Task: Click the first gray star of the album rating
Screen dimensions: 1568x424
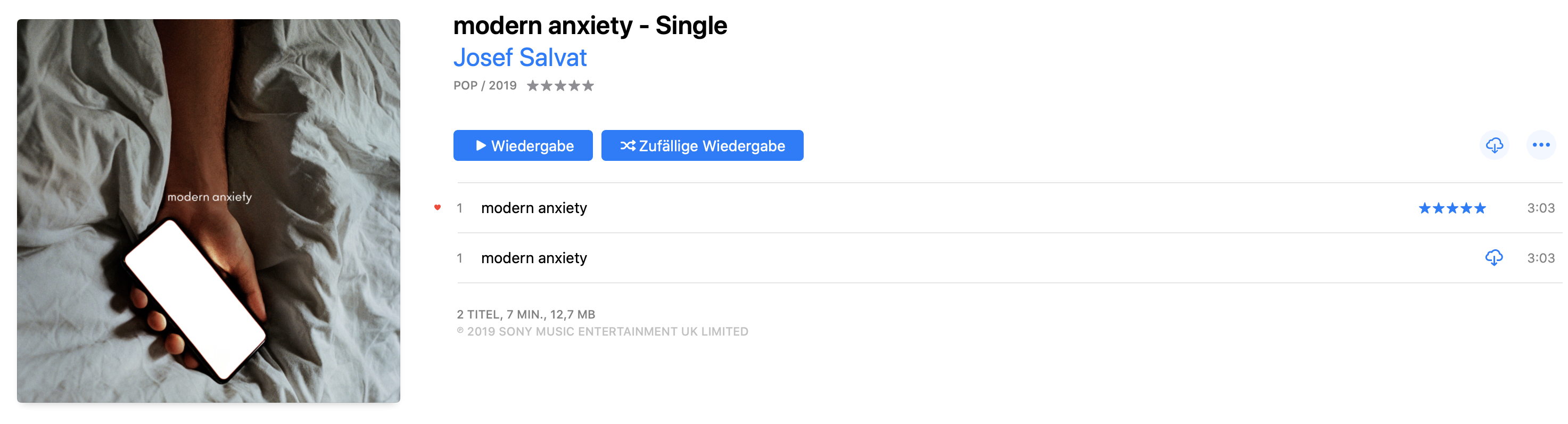Action: click(533, 86)
